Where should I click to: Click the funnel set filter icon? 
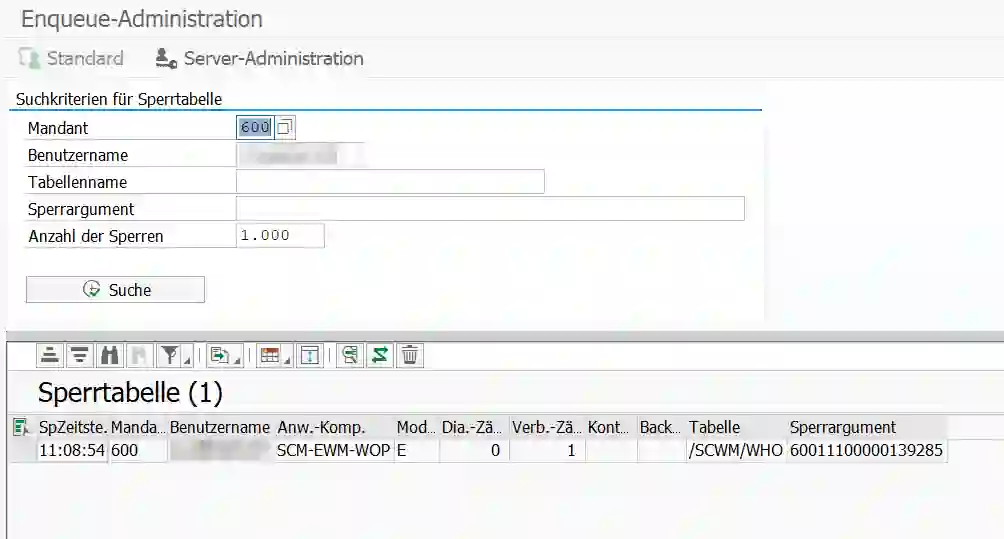pyautogui.click(x=169, y=355)
